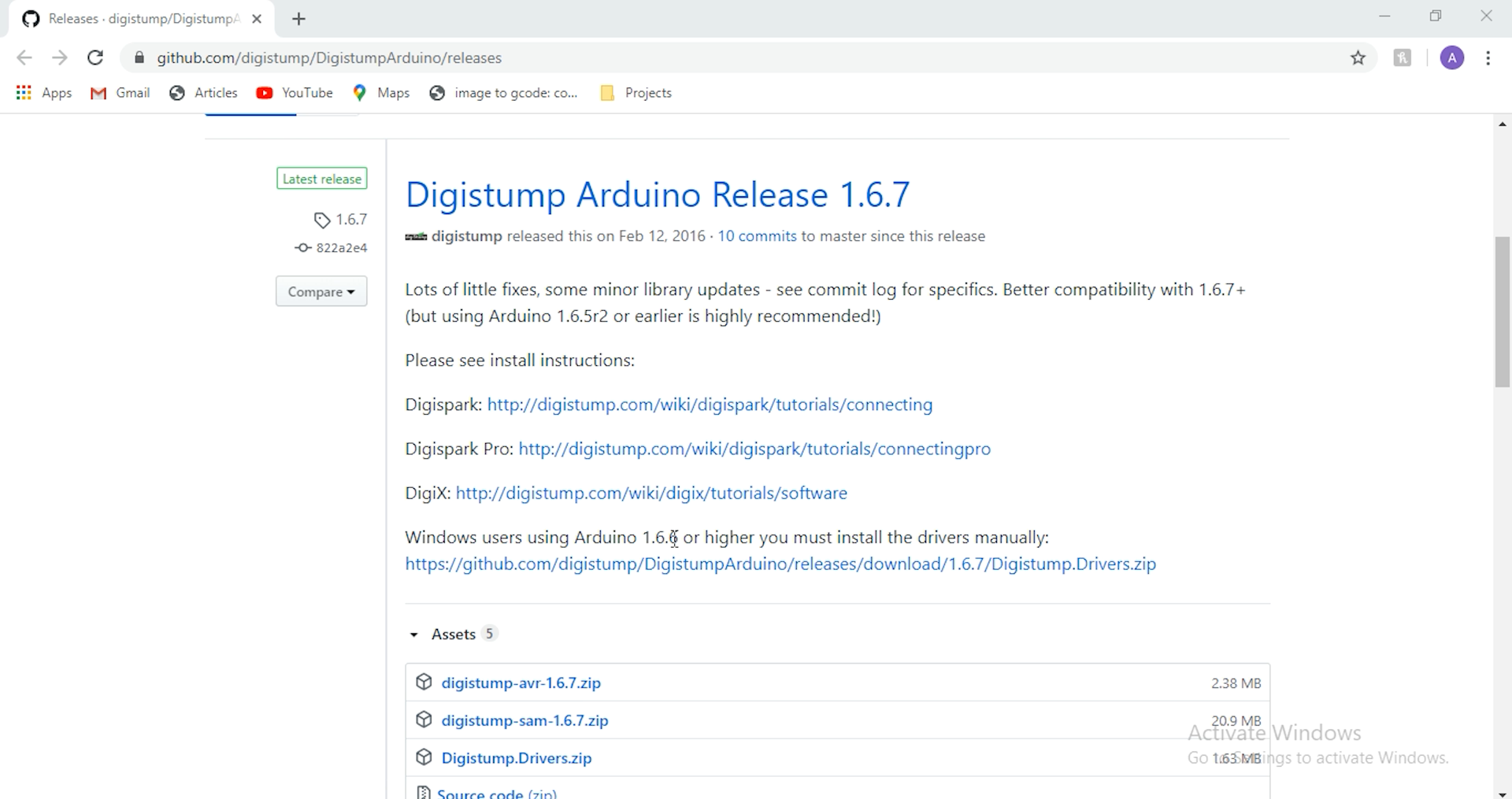1512x799 pixels.
Task: Open the Digispark Pro connectingpro link
Action: point(754,449)
